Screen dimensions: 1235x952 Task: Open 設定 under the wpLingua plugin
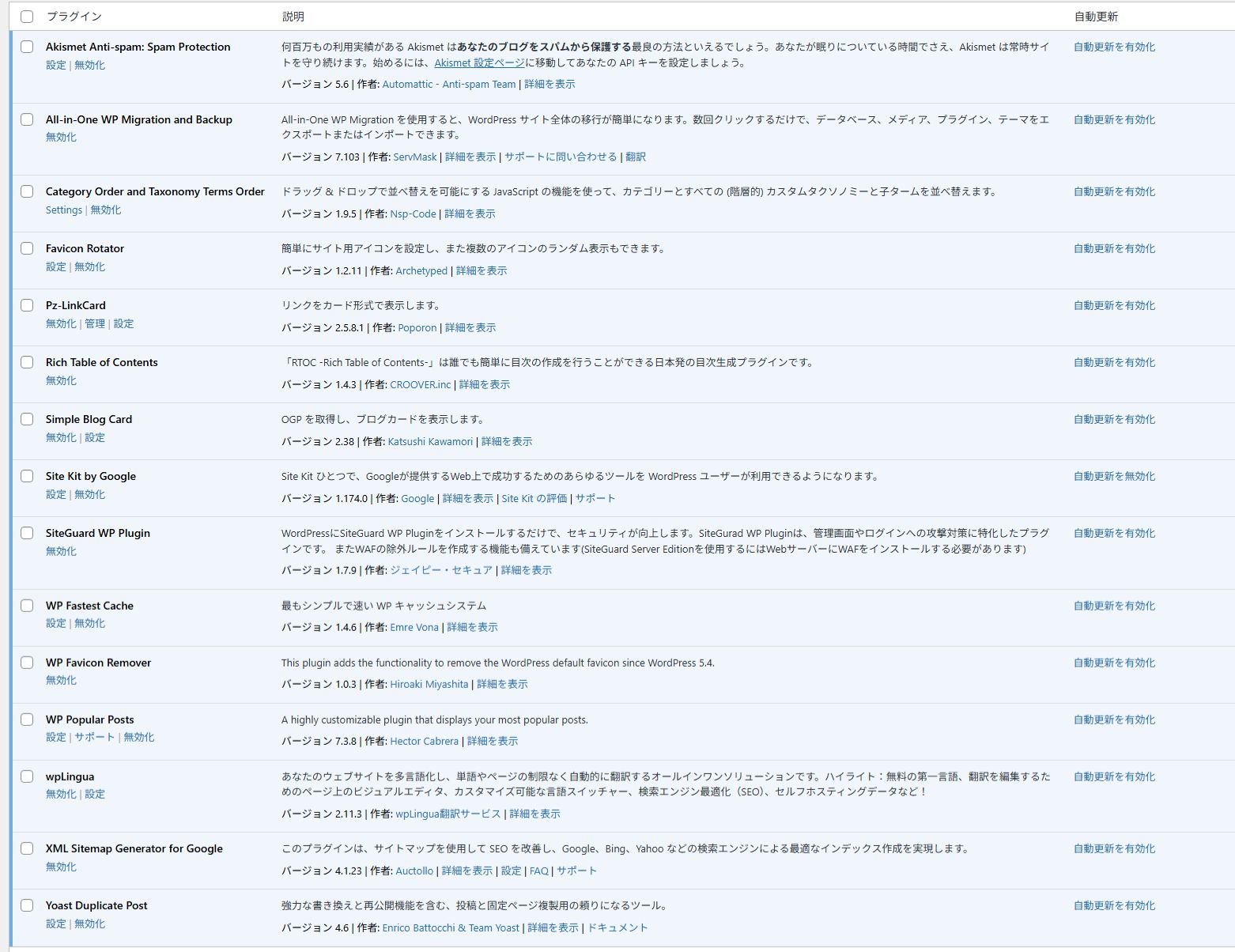coord(95,794)
